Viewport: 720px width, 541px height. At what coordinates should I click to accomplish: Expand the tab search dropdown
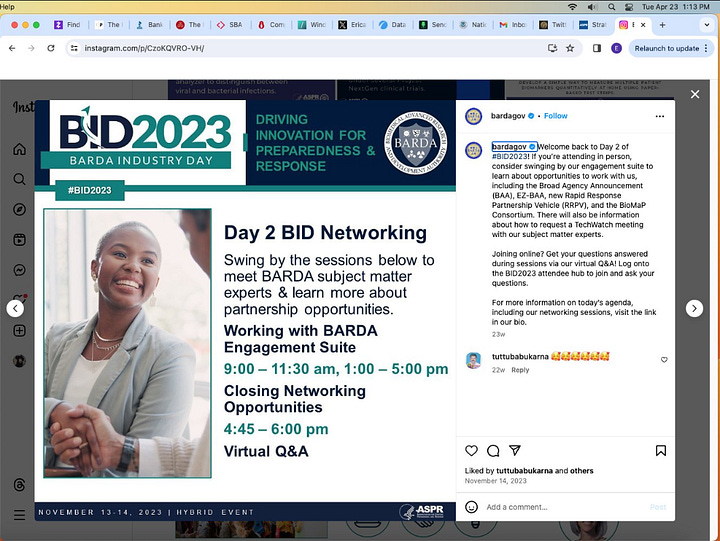707,25
